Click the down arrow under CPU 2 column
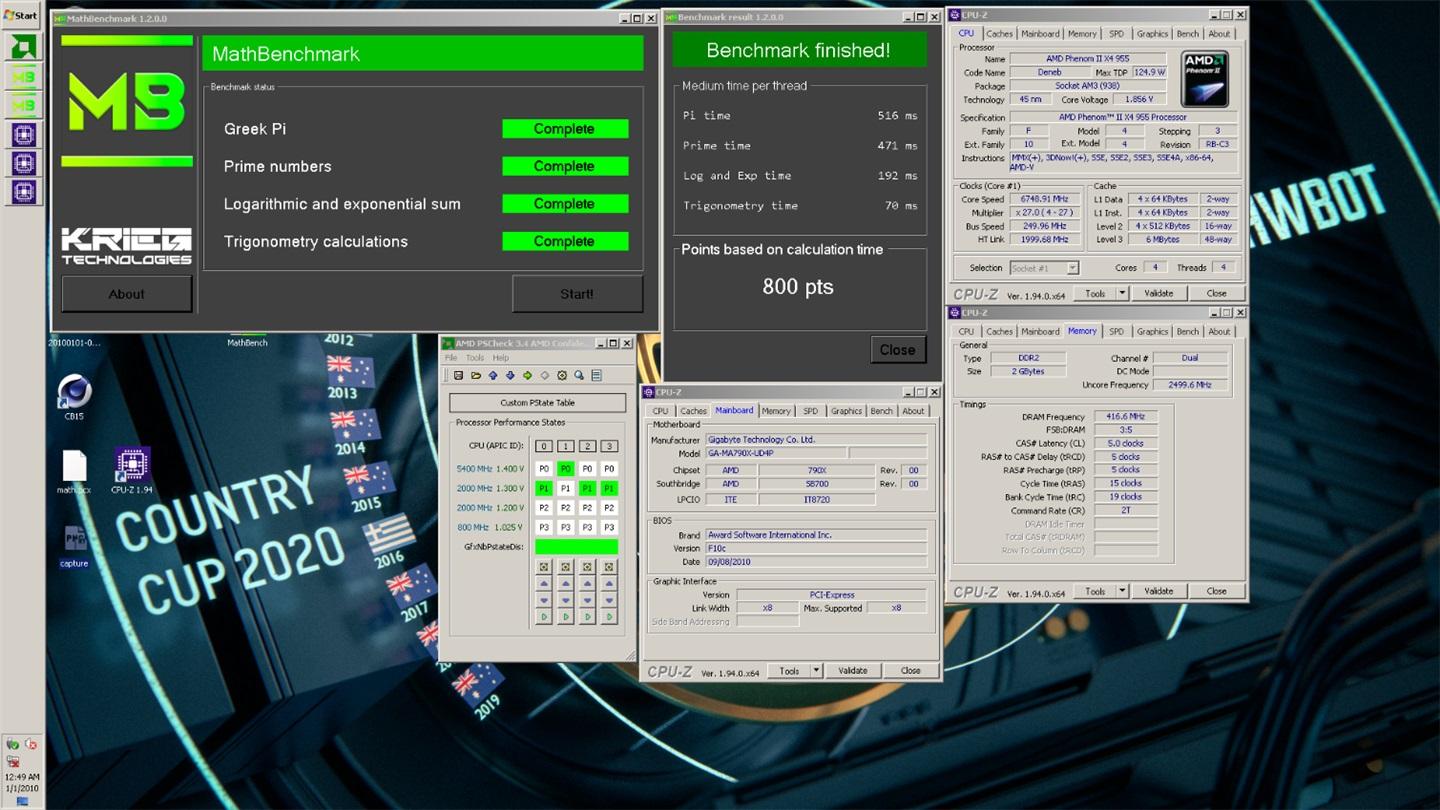The image size is (1440, 810). coord(587,600)
